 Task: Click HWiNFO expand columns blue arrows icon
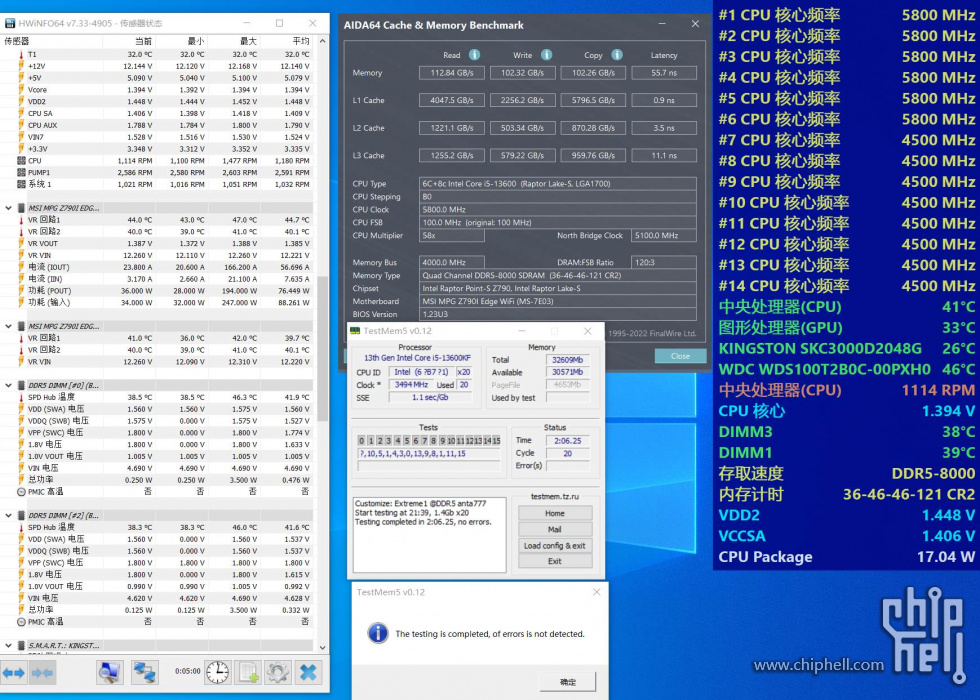tap(13, 673)
